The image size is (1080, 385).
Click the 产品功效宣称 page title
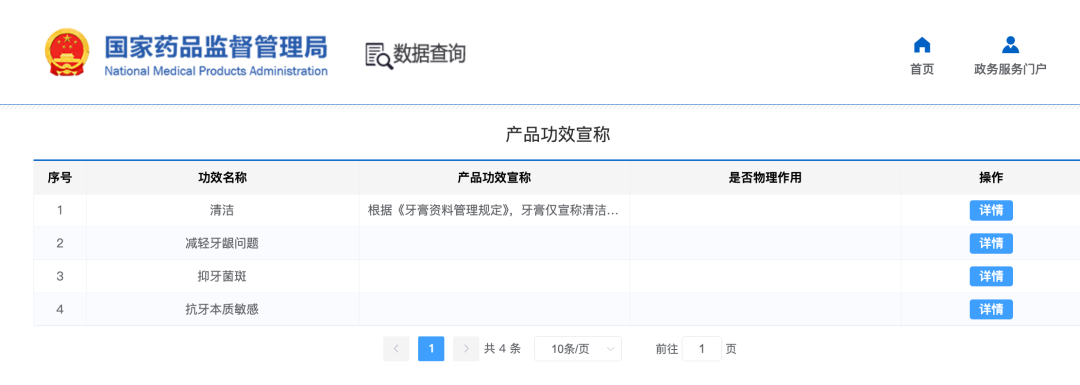(558, 135)
